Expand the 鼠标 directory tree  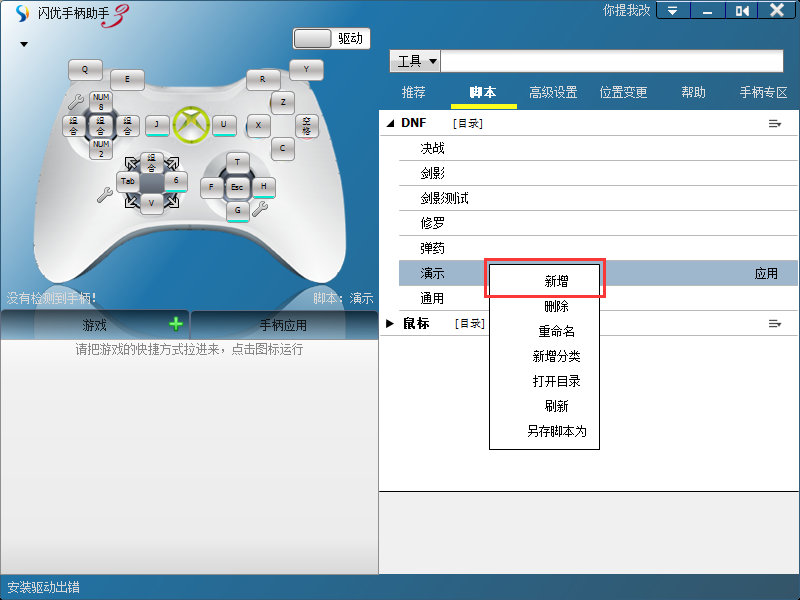point(390,323)
